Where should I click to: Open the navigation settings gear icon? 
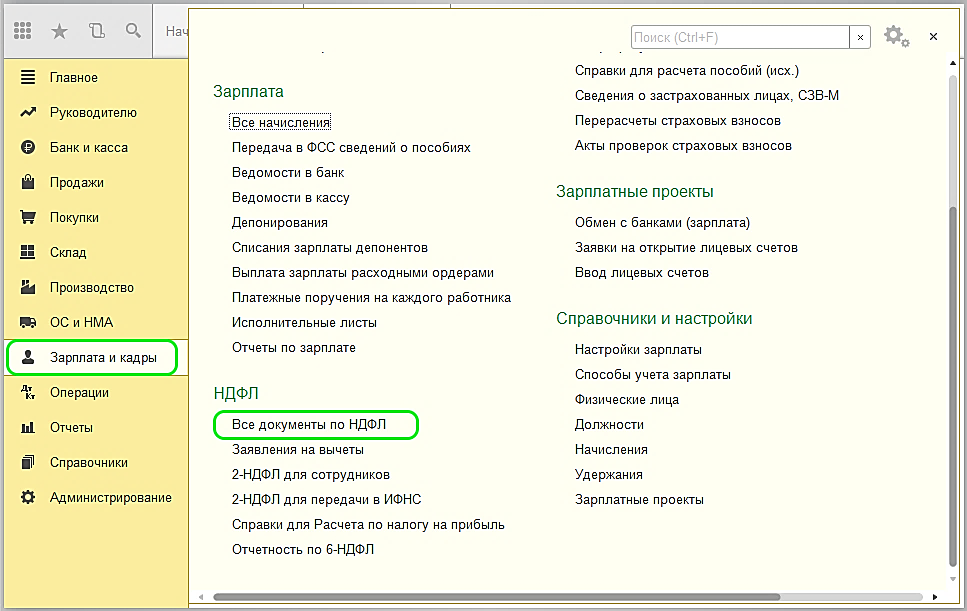896,36
